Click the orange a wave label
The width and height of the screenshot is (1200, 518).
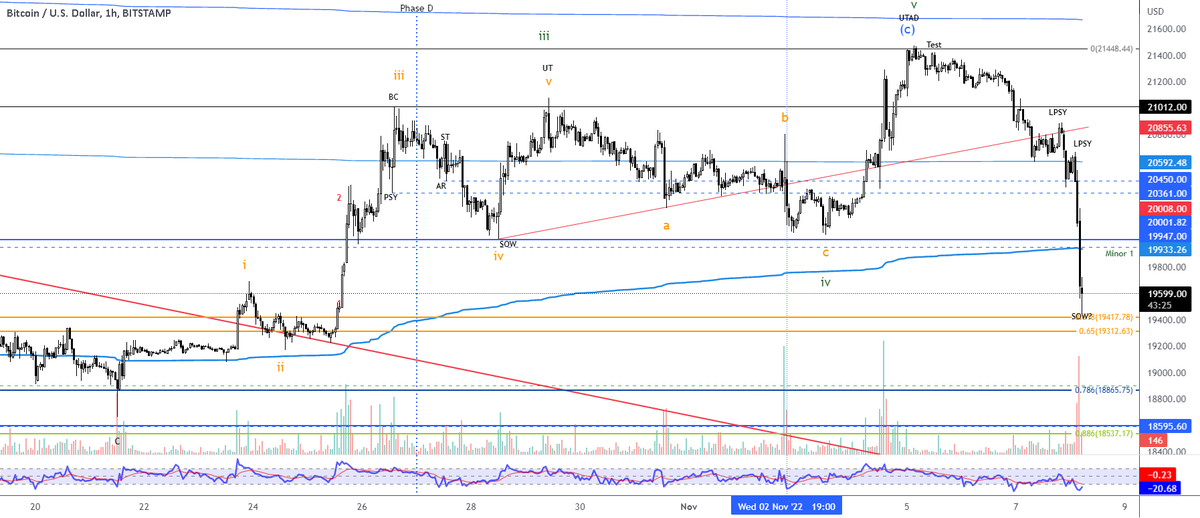pyautogui.click(x=666, y=226)
